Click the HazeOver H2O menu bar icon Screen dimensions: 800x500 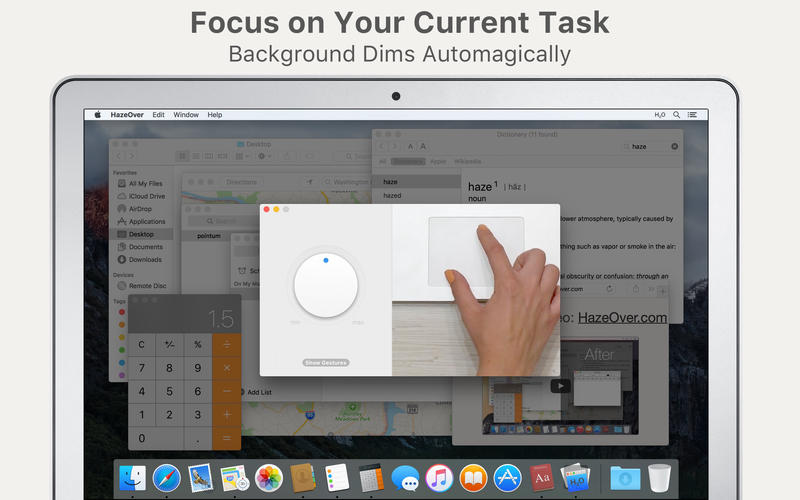(x=660, y=115)
